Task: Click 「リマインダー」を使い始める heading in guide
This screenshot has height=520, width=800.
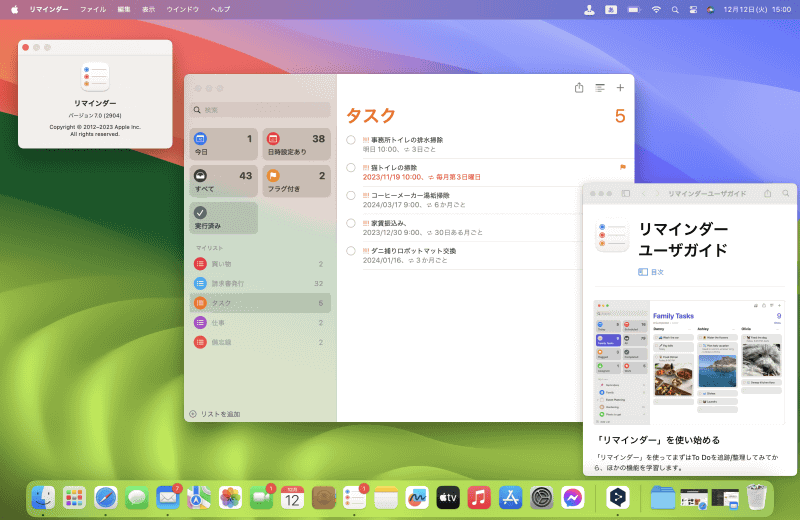Action: pos(658,440)
